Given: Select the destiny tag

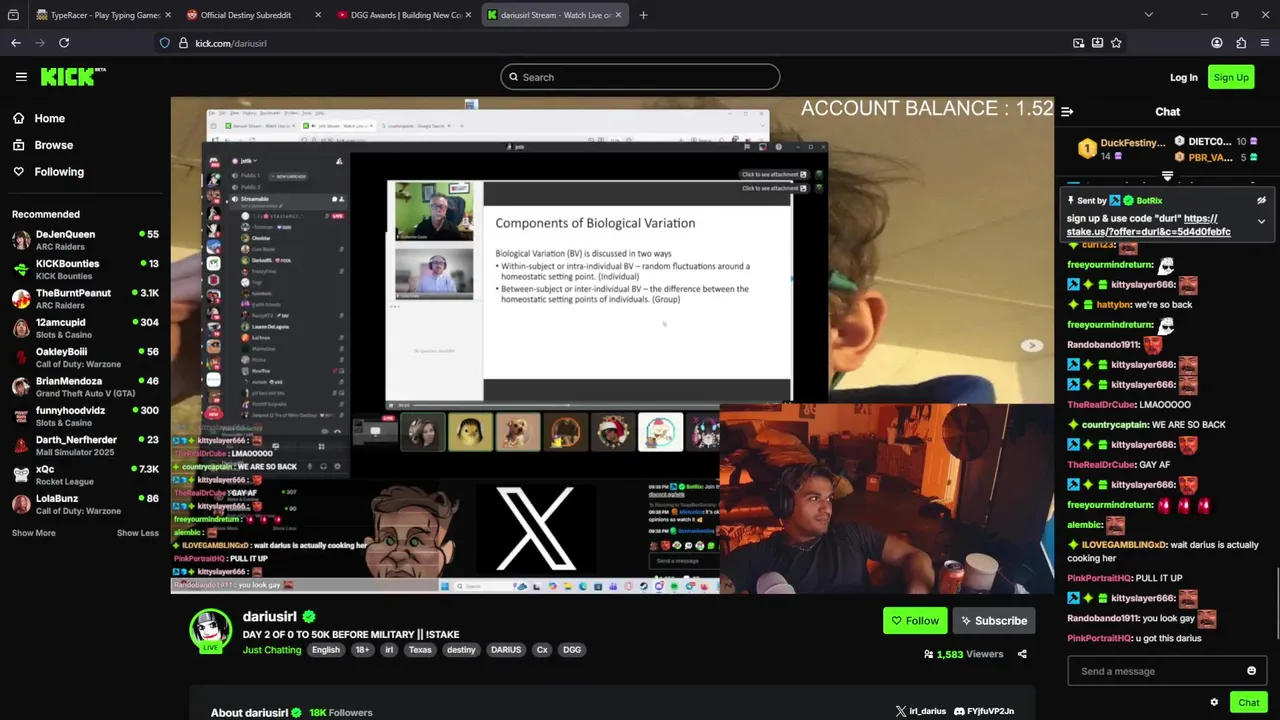Looking at the screenshot, I should [461, 650].
